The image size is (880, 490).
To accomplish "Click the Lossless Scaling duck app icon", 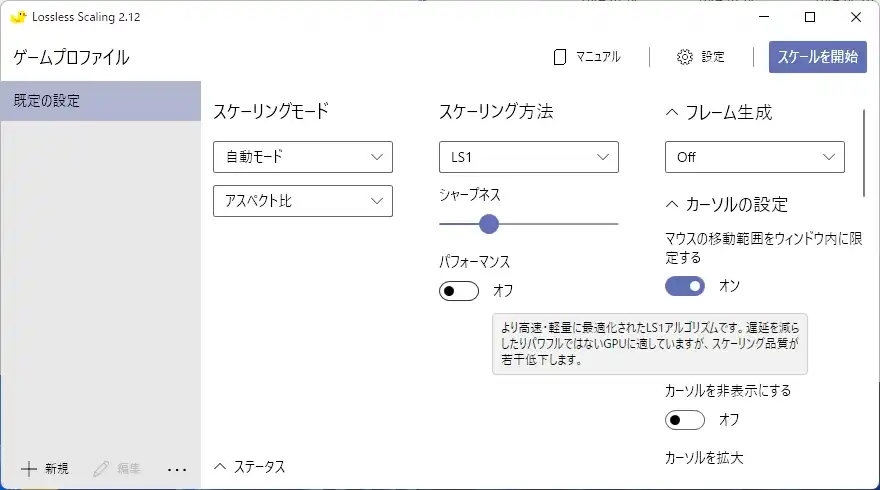I will tap(17, 17).
